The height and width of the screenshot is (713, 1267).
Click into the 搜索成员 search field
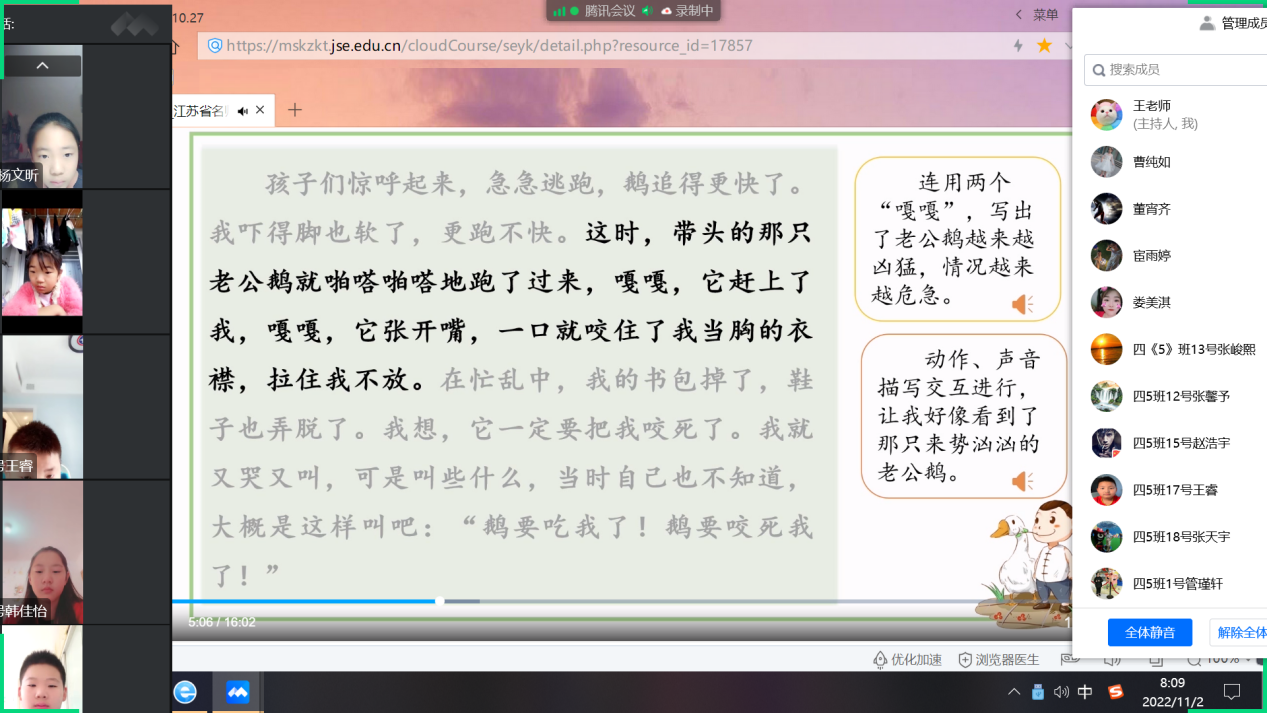(1176, 70)
